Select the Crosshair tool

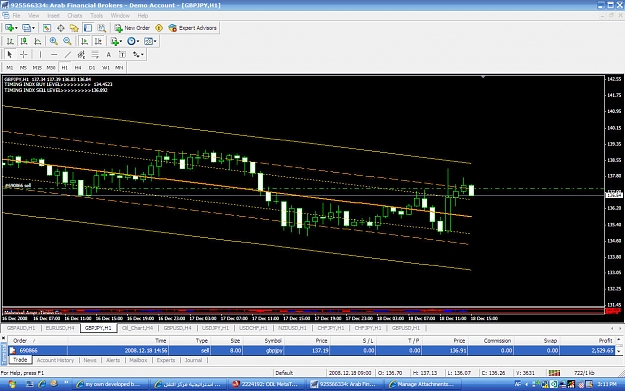24,55
